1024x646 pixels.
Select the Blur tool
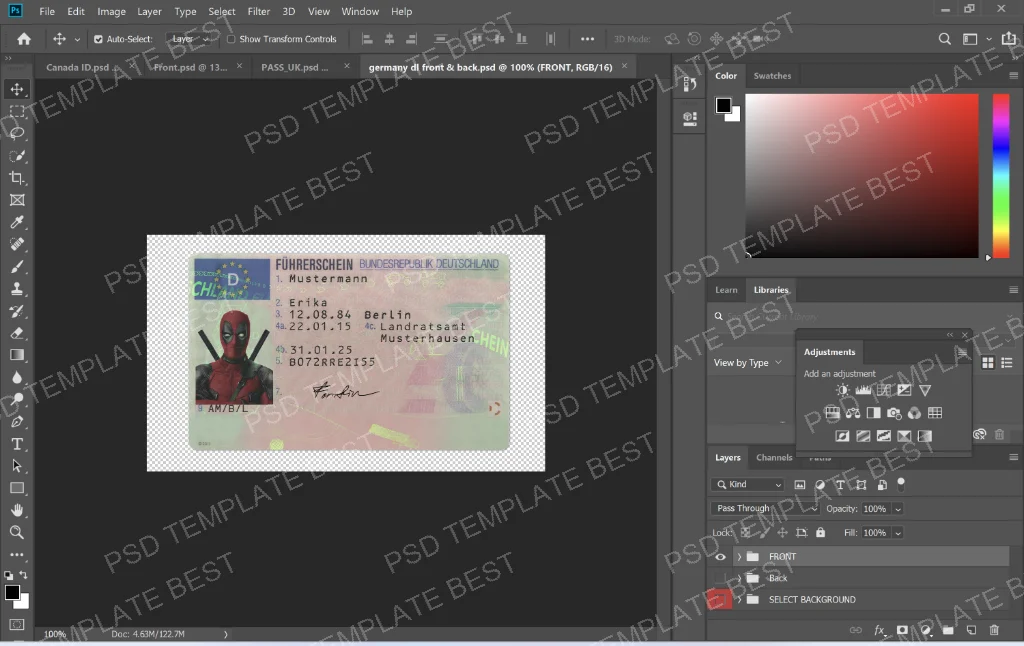click(17, 378)
